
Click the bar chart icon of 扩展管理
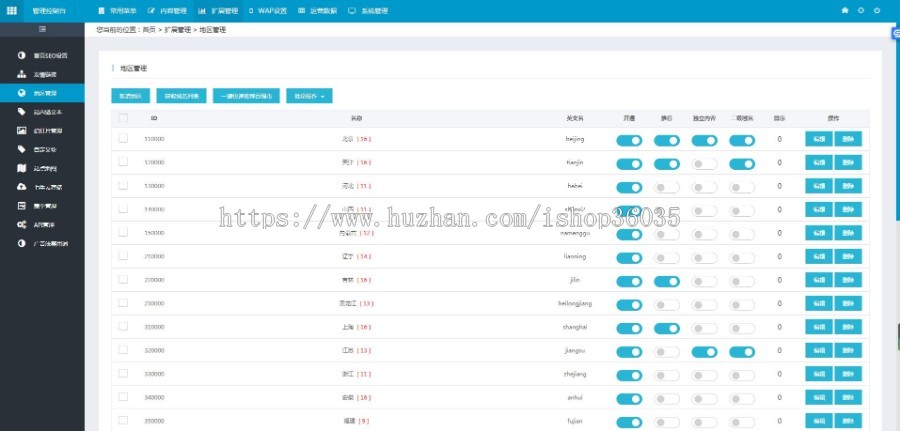pos(202,10)
